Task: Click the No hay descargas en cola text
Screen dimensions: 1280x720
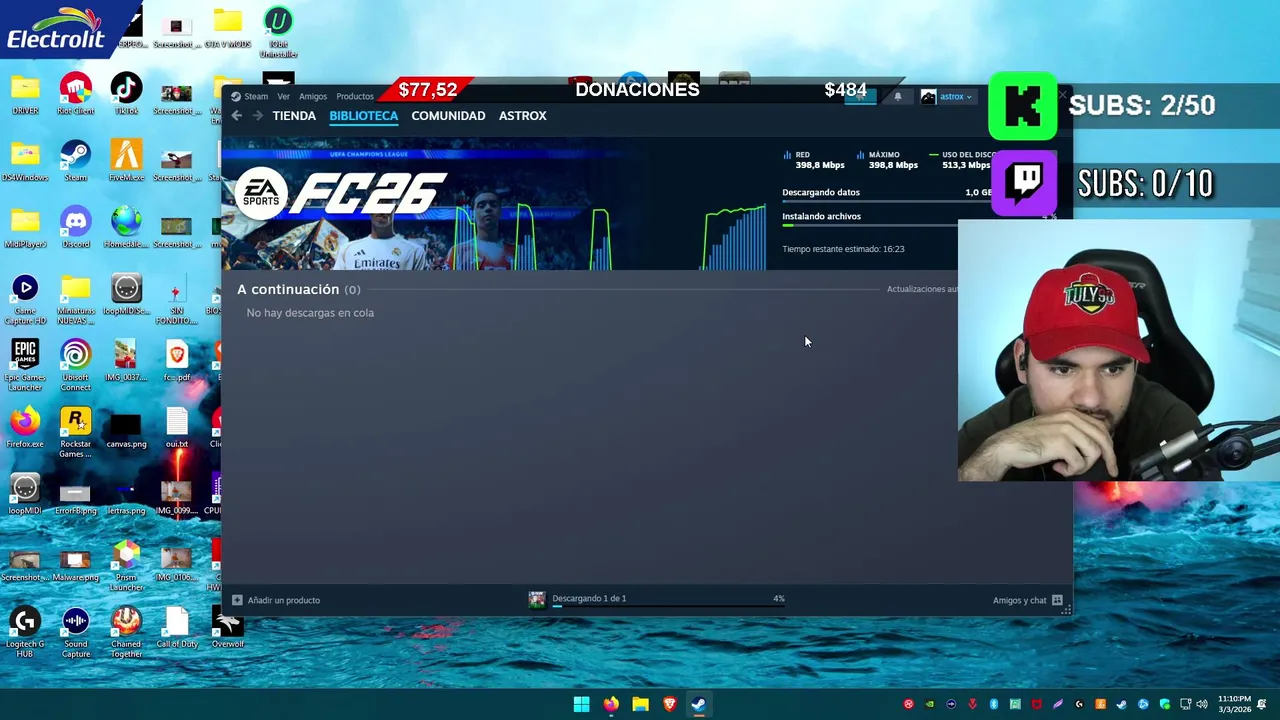Action: [x=310, y=313]
